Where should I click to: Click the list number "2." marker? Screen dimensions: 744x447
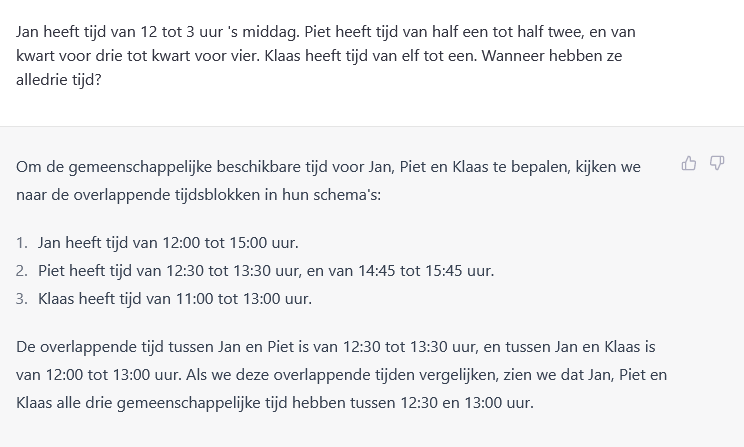tap(22, 270)
